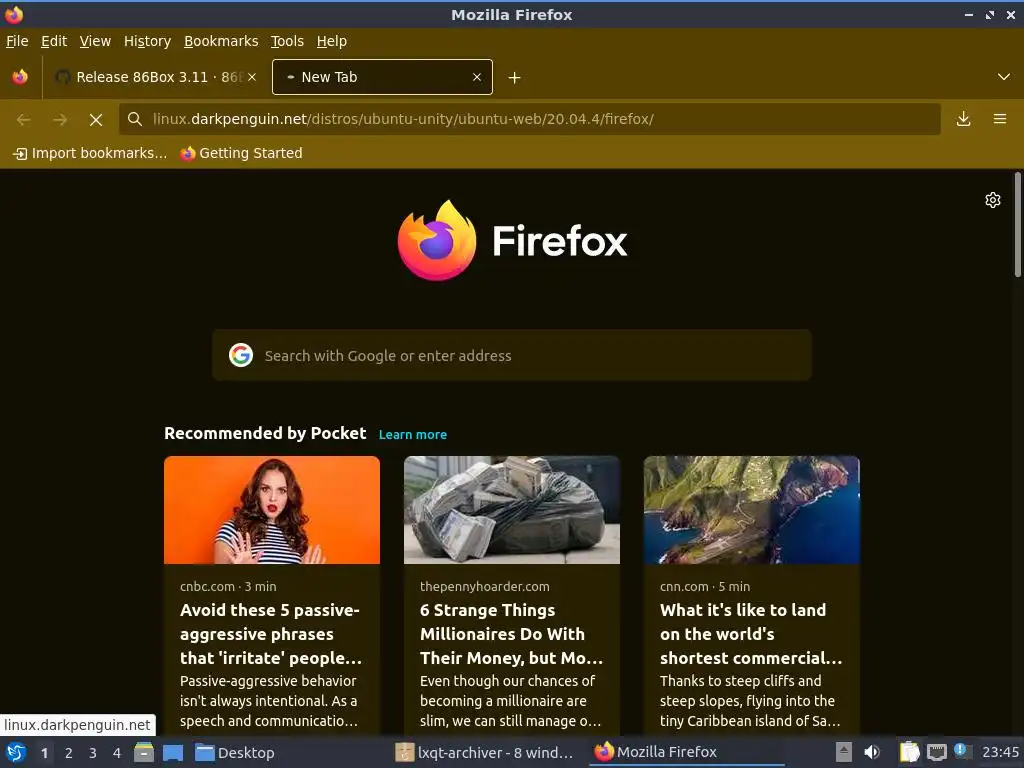The image size is (1024, 768).
Task: Stop loading the page
Action: point(95,120)
